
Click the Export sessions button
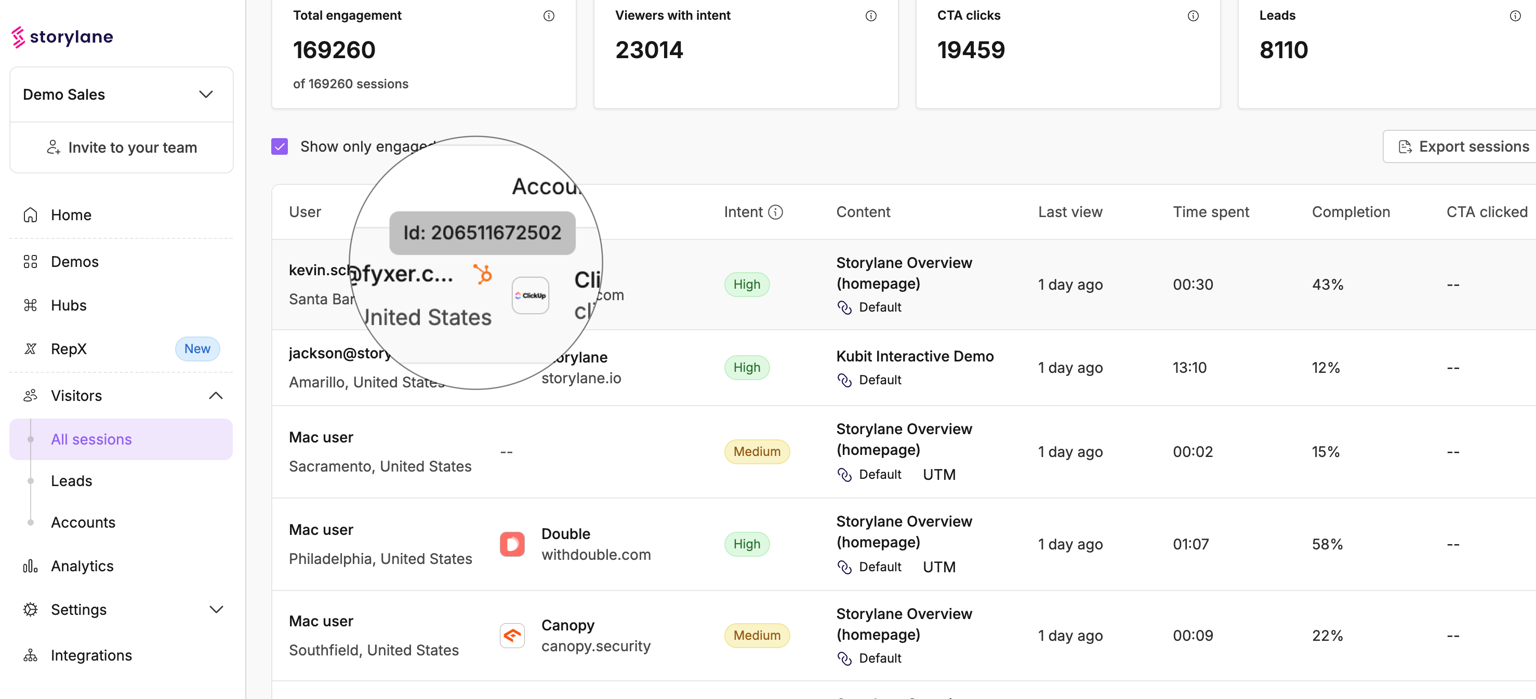tap(1461, 147)
